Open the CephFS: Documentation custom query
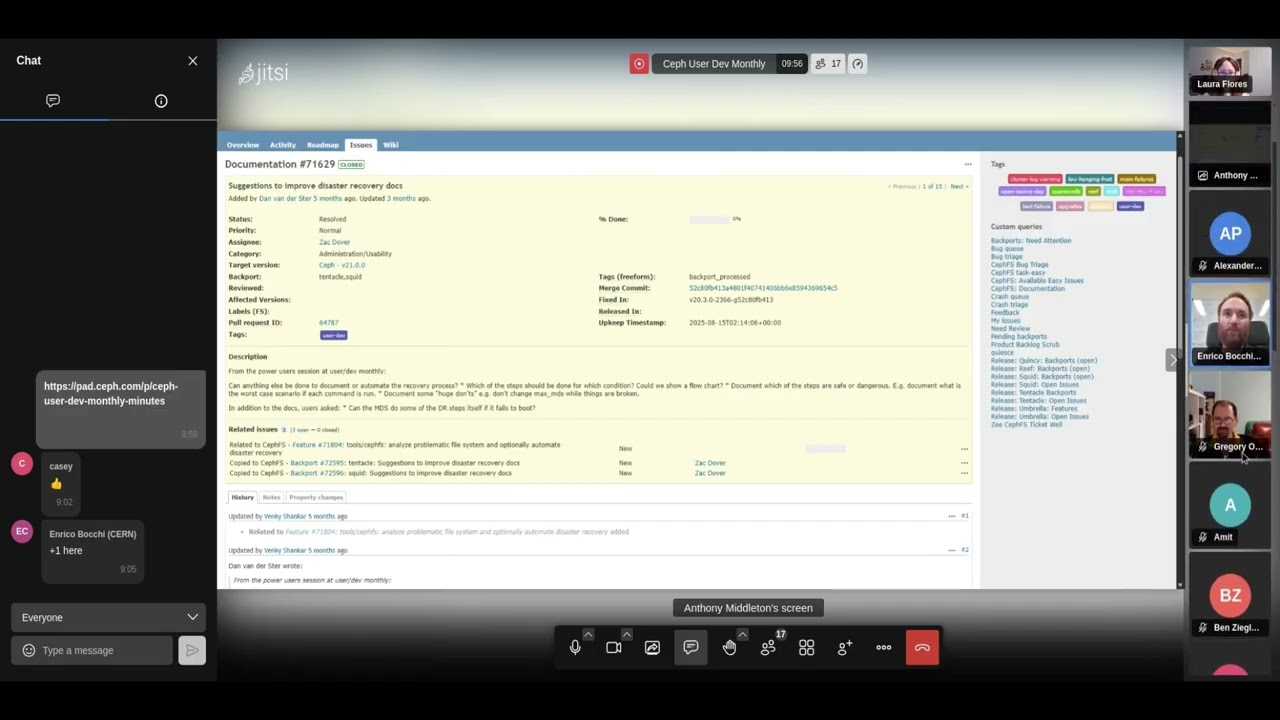This screenshot has width=1280, height=720. (x=1028, y=288)
